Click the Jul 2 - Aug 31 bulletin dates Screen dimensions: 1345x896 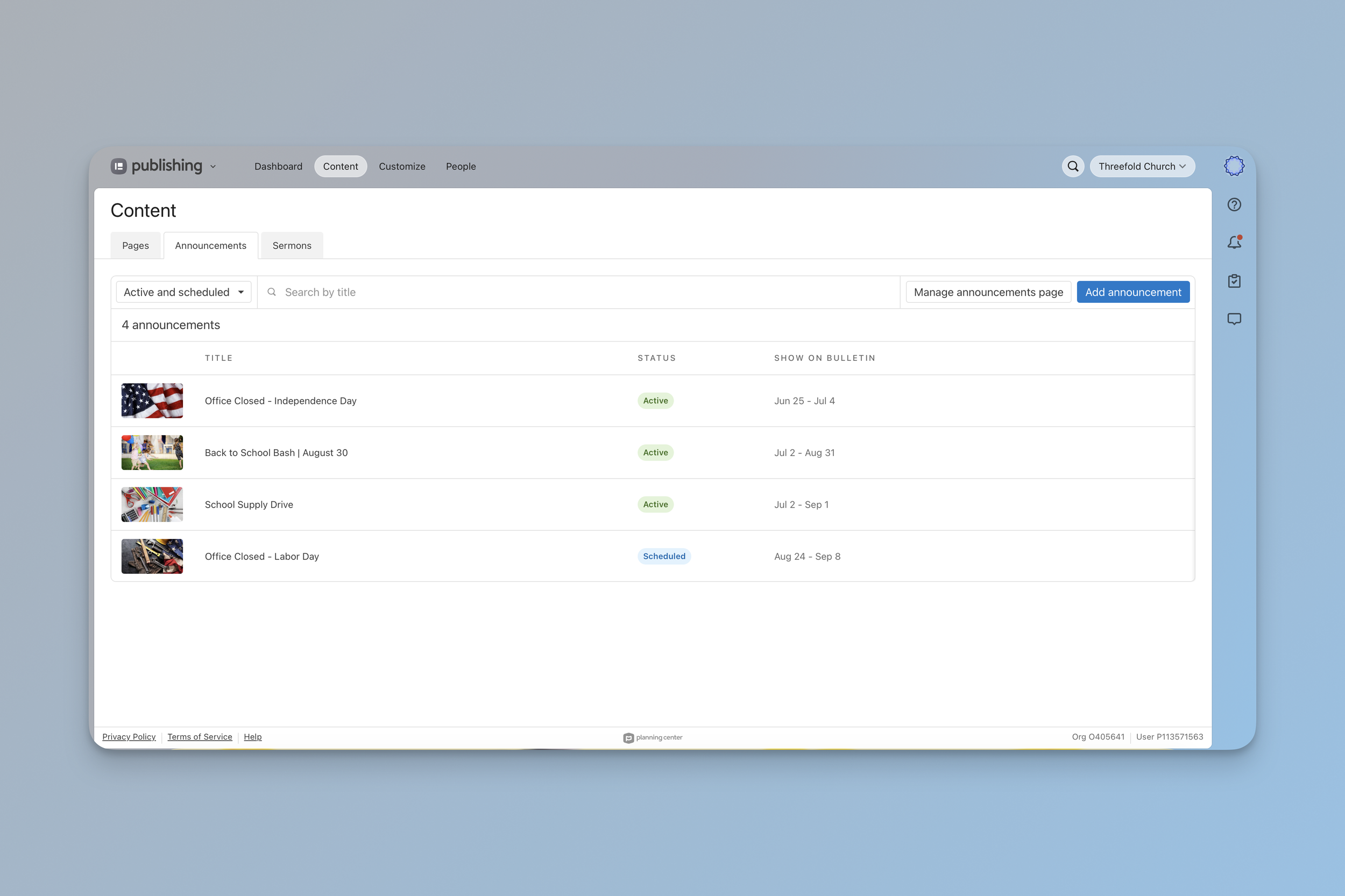click(804, 453)
